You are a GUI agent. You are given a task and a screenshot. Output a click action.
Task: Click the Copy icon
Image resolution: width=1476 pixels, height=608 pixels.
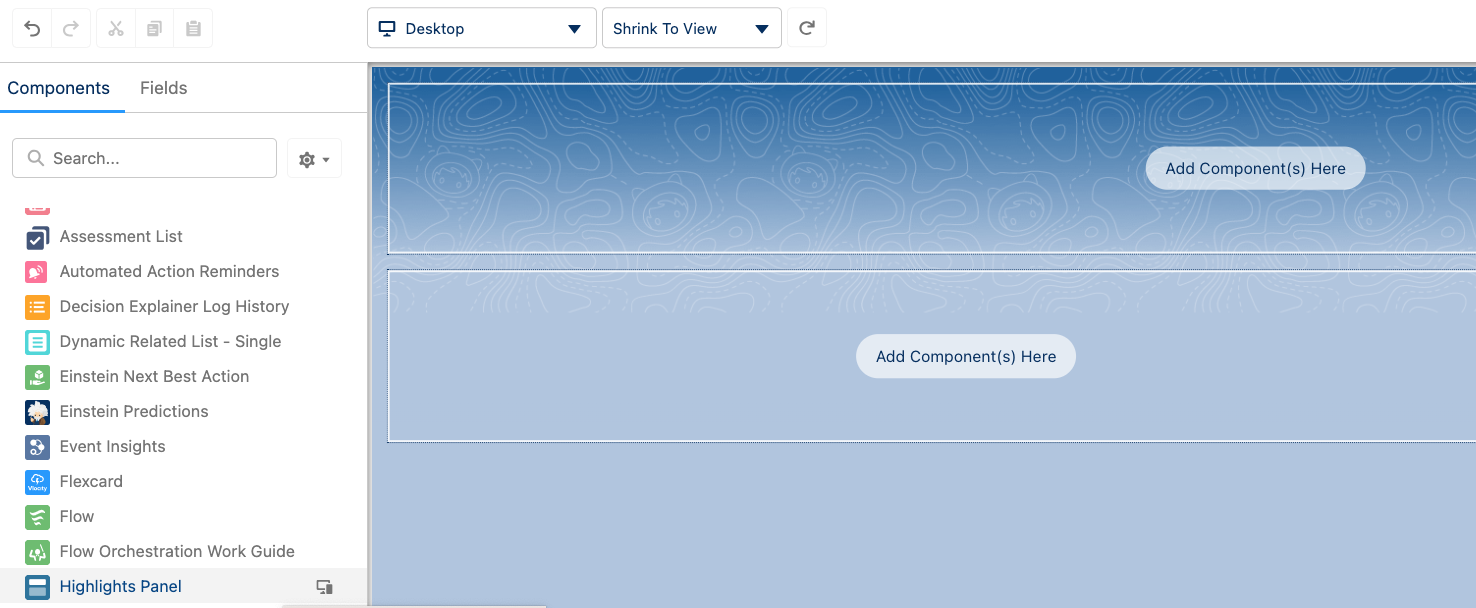(154, 27)
